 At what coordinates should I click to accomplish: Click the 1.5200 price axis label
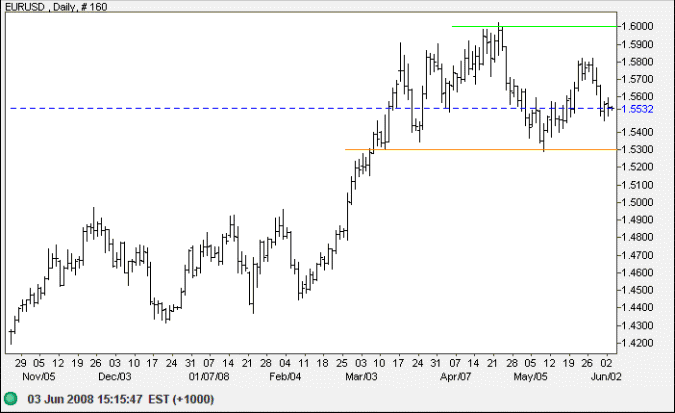tap(638, 167)
